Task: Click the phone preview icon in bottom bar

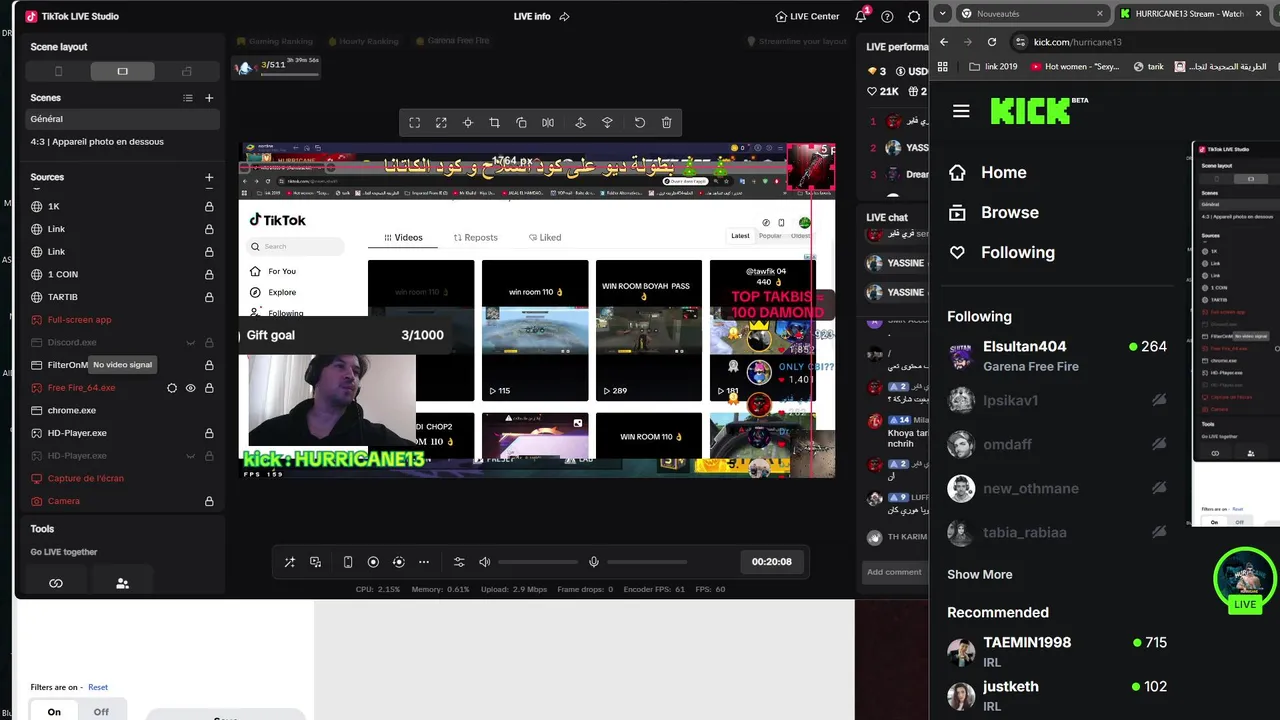Action: coord(348,562)
